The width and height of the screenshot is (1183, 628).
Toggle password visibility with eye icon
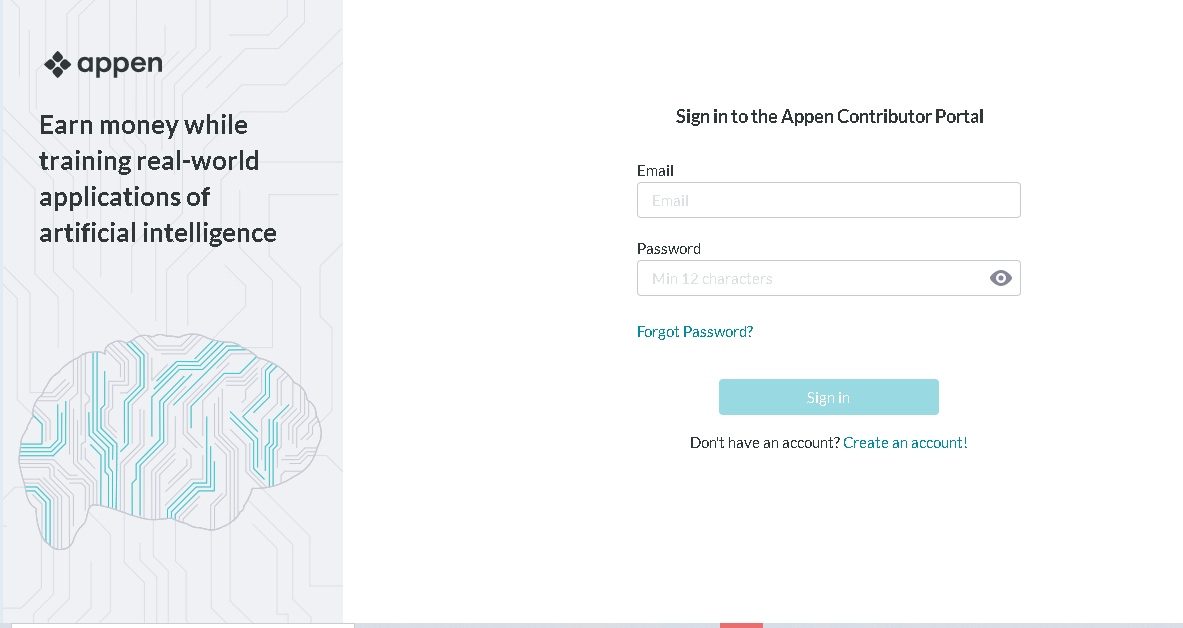click(x=1000, y=278)
